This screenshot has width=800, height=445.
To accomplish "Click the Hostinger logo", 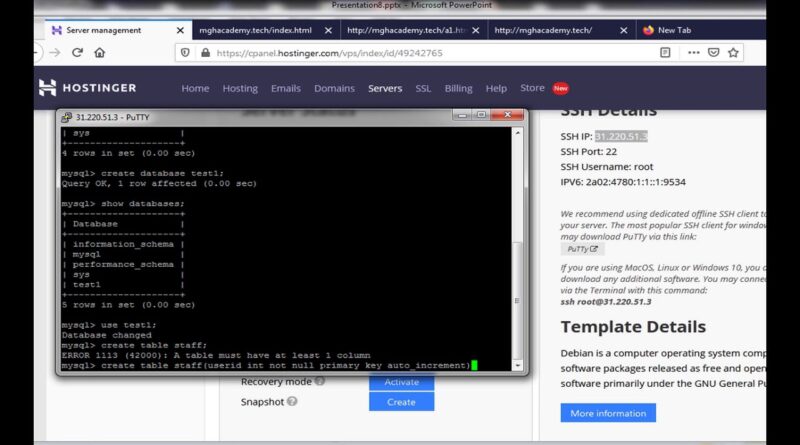I will coord(88,88).
